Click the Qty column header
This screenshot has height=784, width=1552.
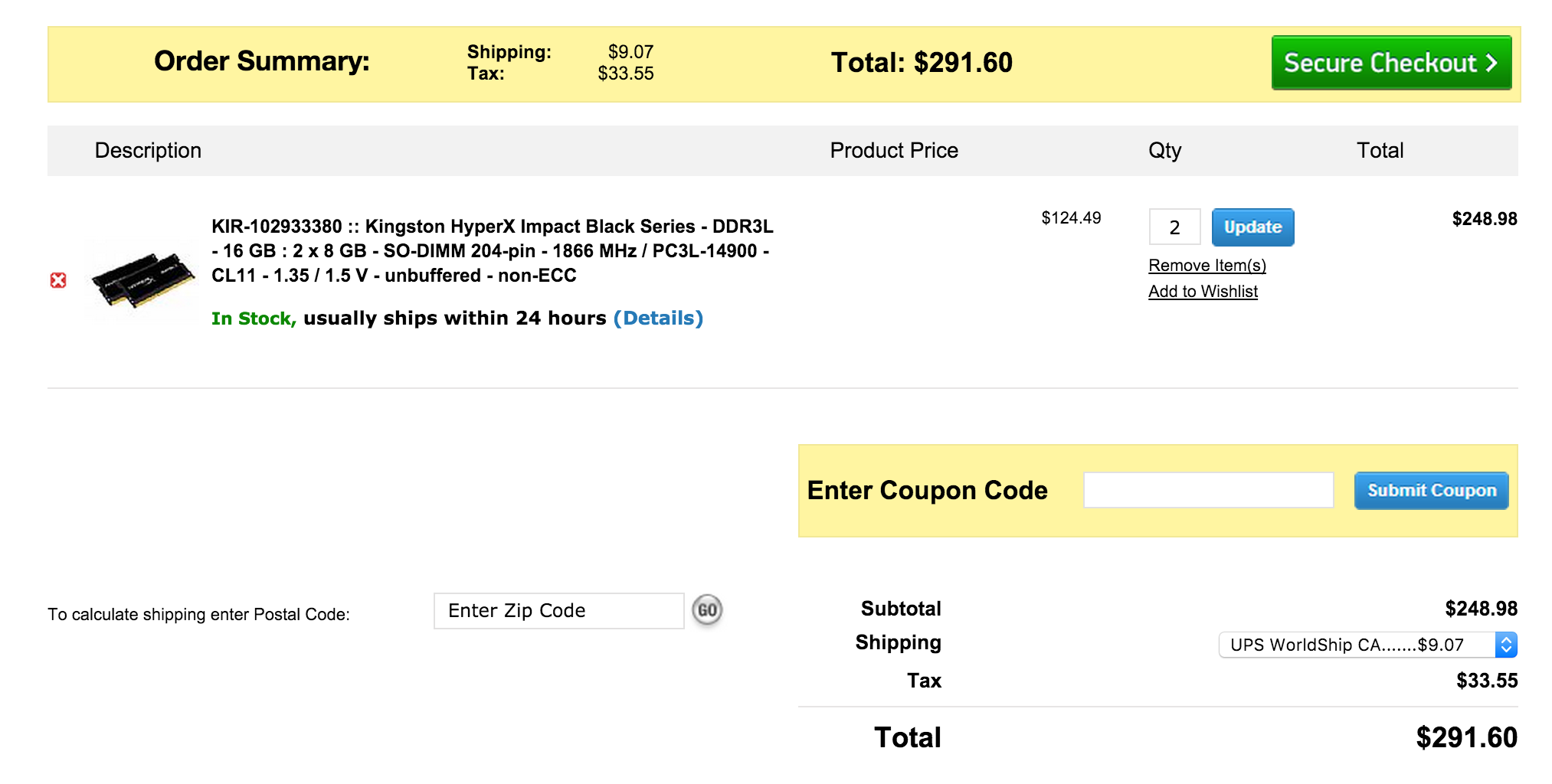1164,151
